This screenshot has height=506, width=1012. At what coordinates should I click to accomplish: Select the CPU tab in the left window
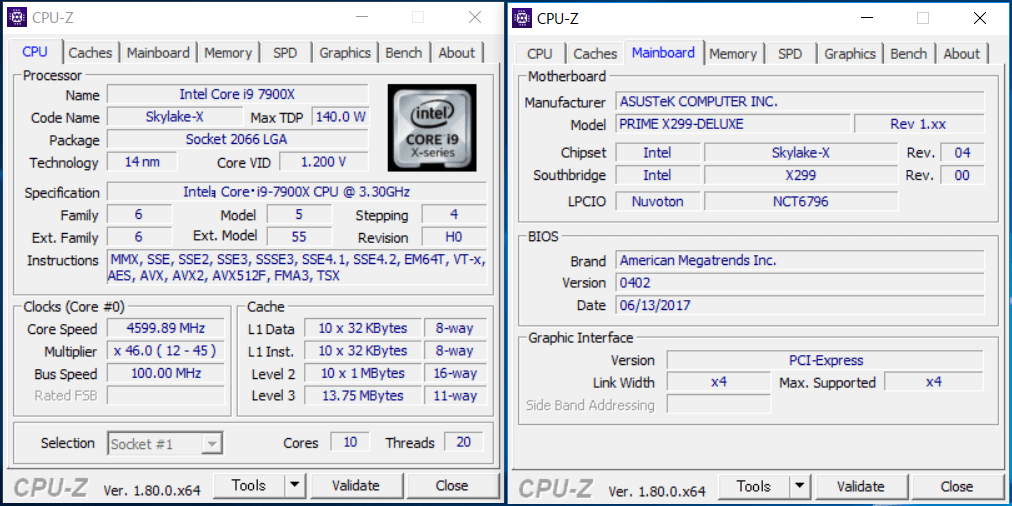(x=35, y=52)
